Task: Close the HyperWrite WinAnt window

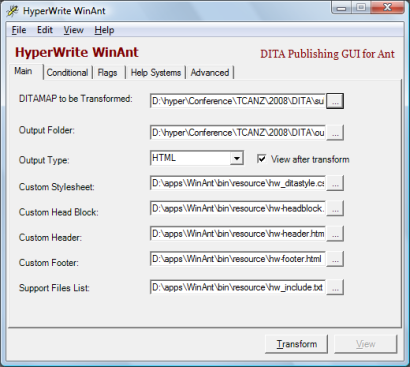Action: [x=387, y=8]
